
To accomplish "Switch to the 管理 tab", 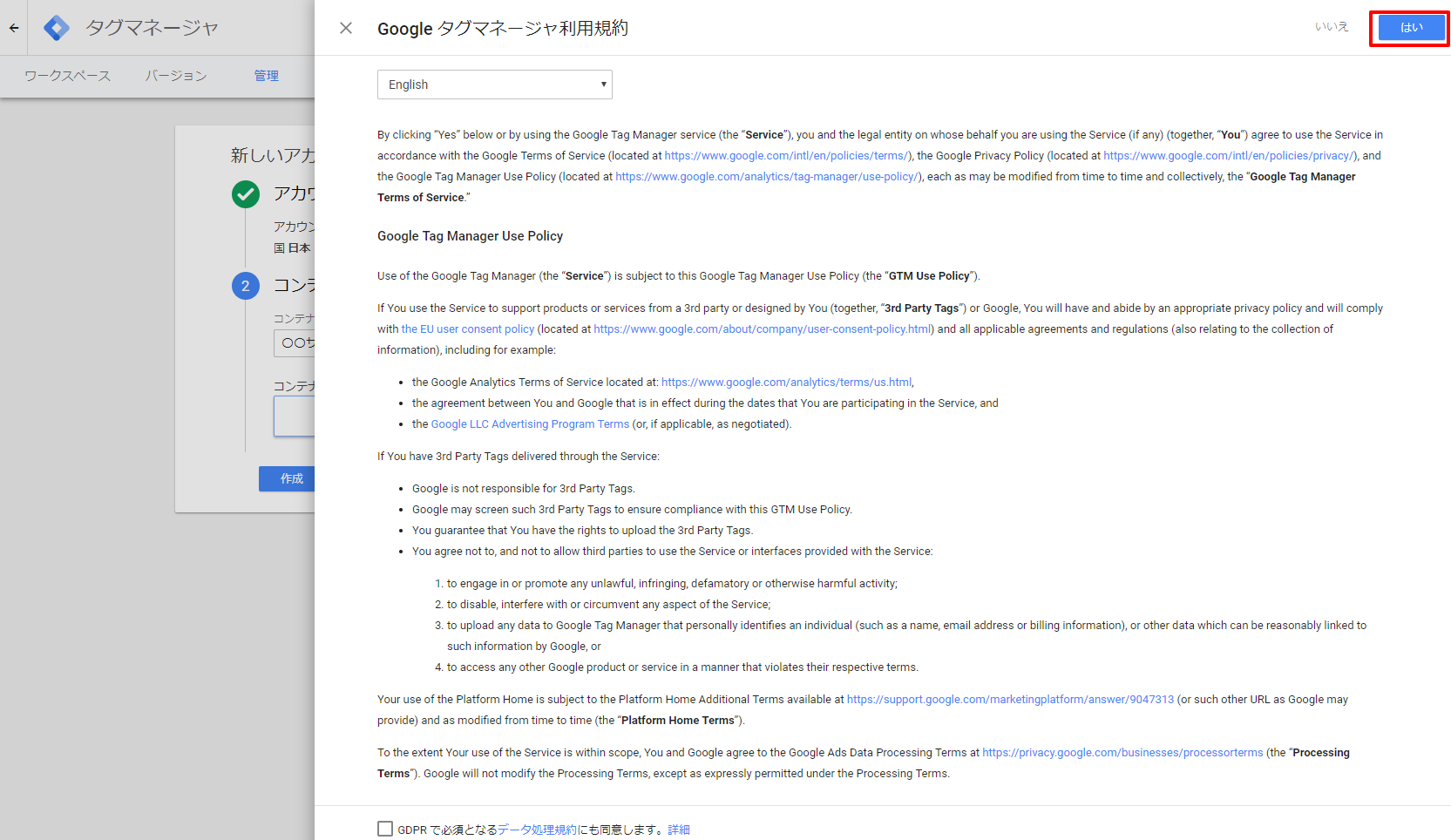I will 267,76.
